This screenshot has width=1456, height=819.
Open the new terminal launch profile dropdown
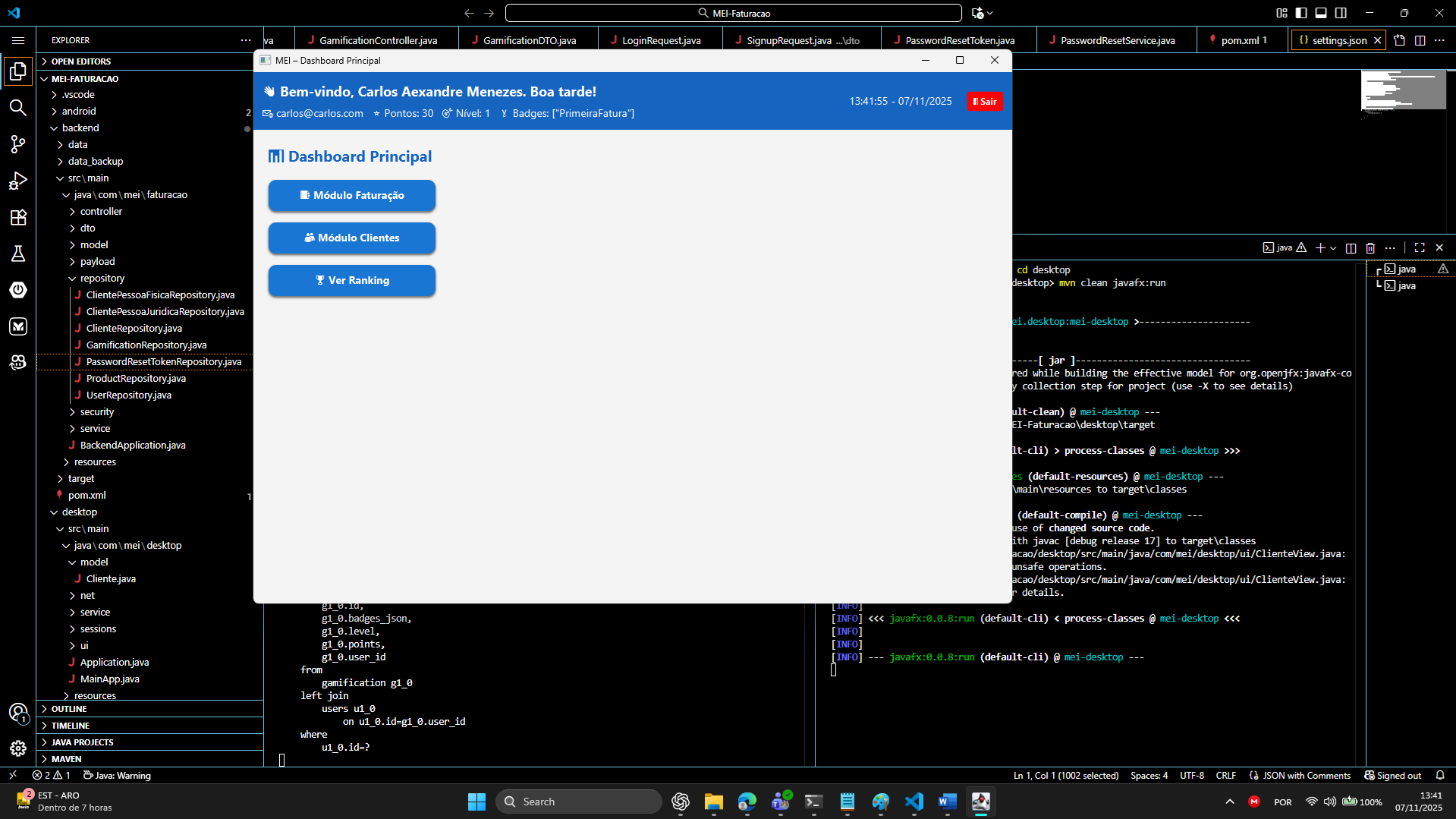1333,248
